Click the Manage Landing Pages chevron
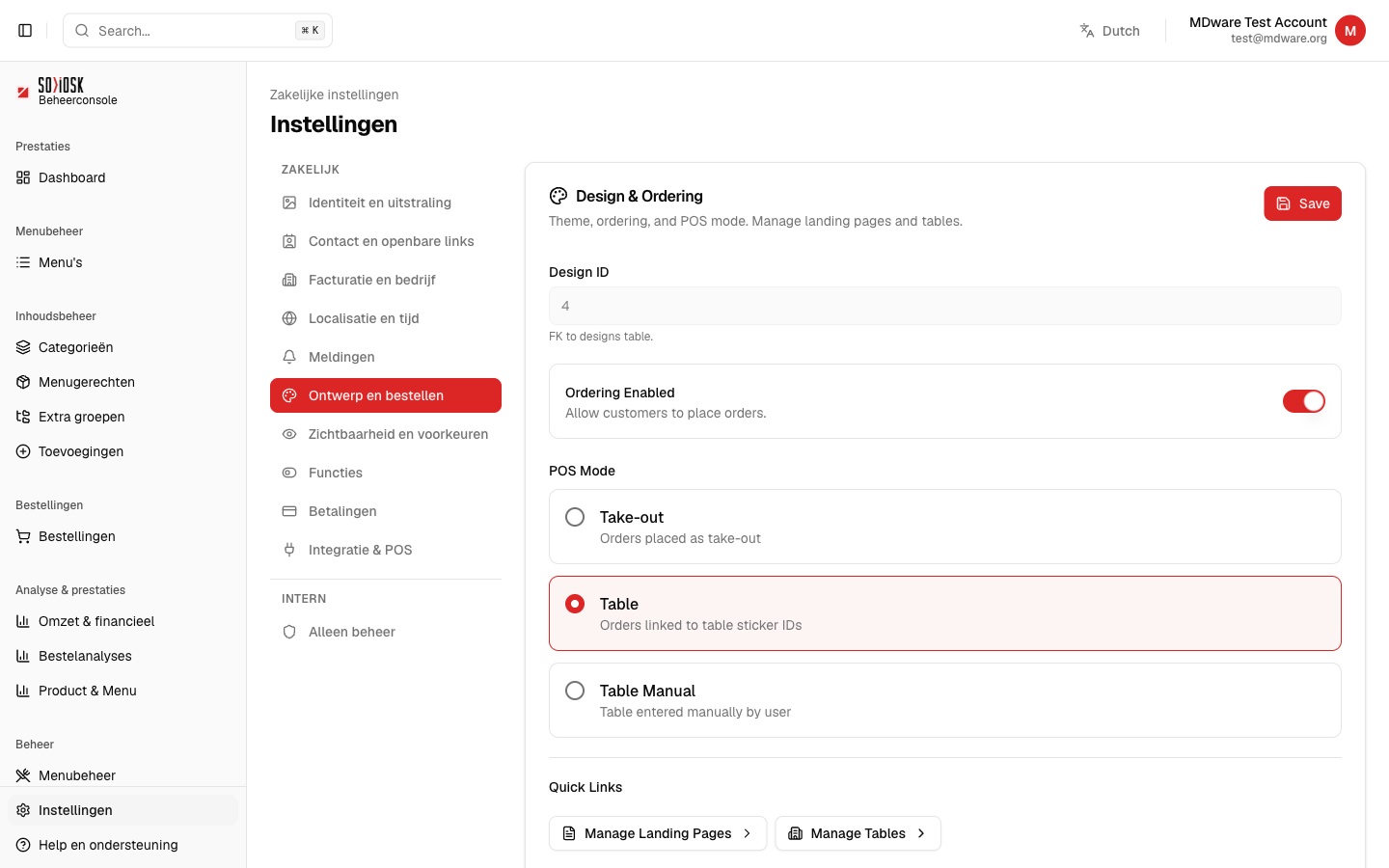This screenshot has width=1389, height=868. click(x=748, y=833)
